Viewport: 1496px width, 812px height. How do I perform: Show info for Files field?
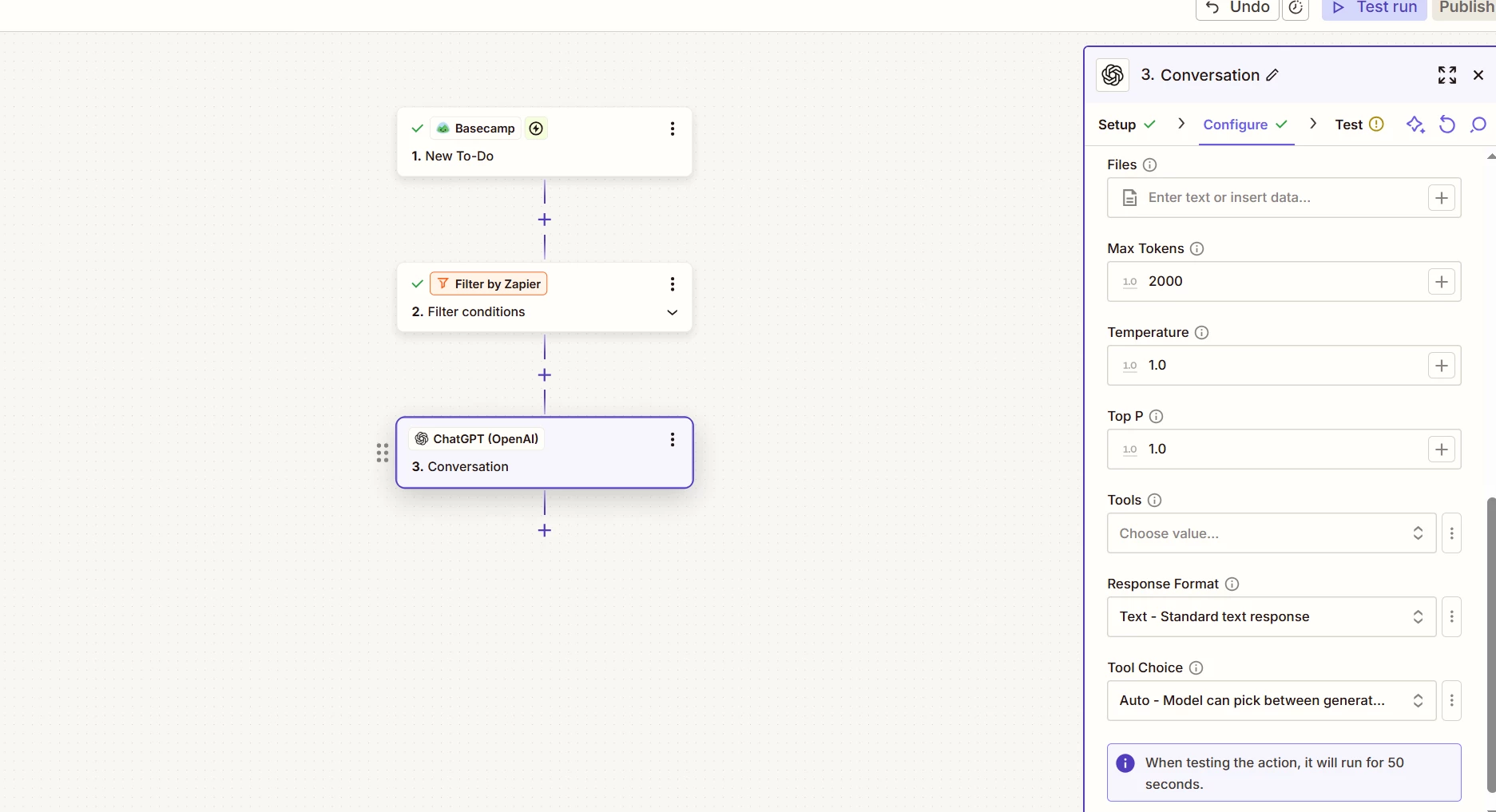(x=1150, y=164)
